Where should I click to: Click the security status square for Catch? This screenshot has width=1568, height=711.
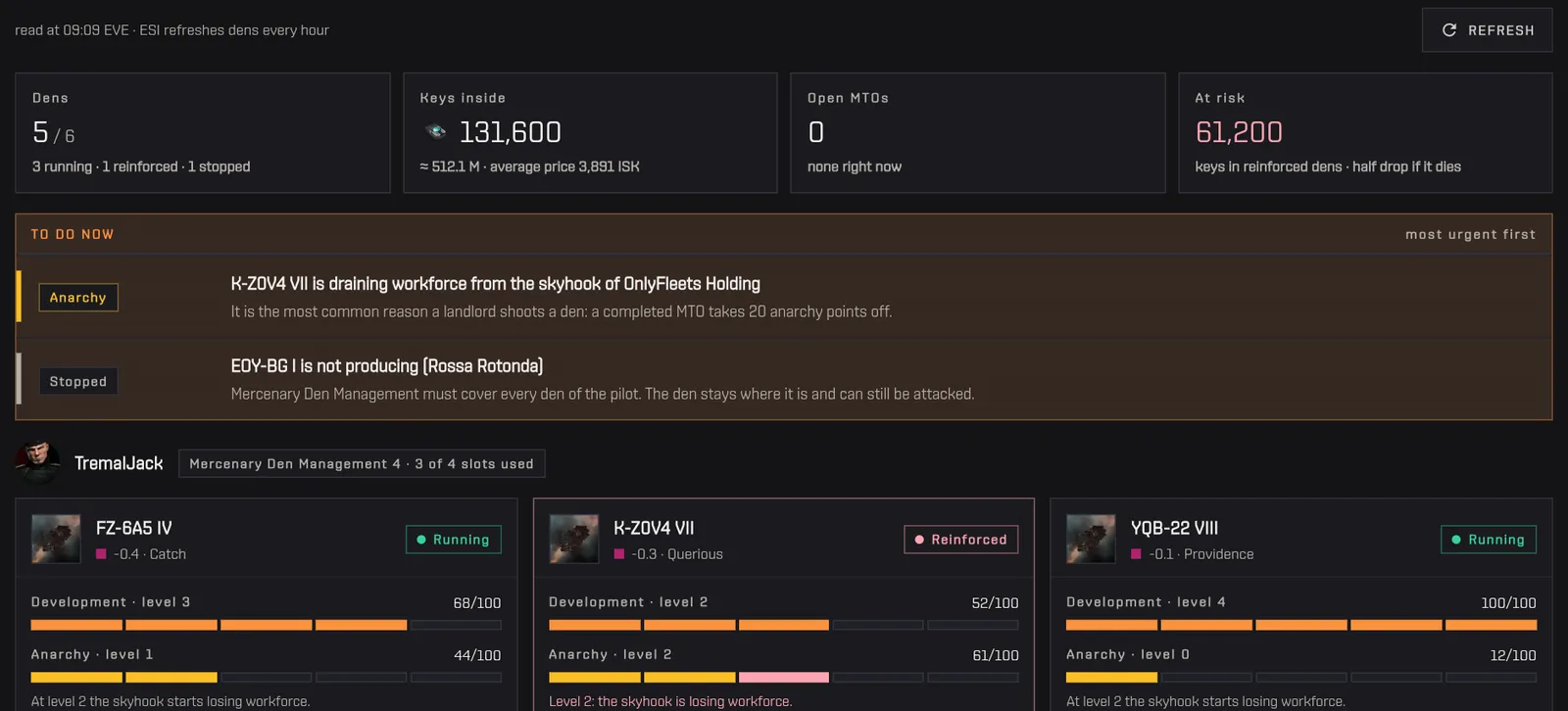[101, 554]
